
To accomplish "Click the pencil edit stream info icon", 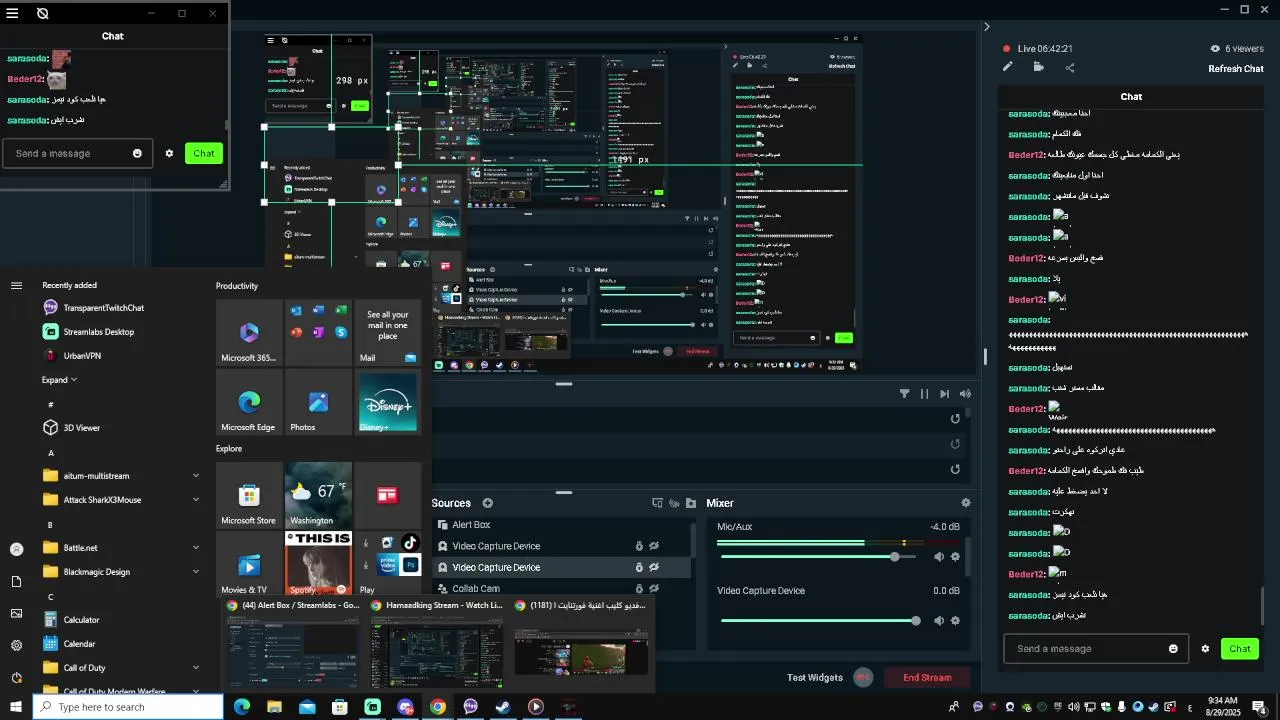I will coord(1008,67).
